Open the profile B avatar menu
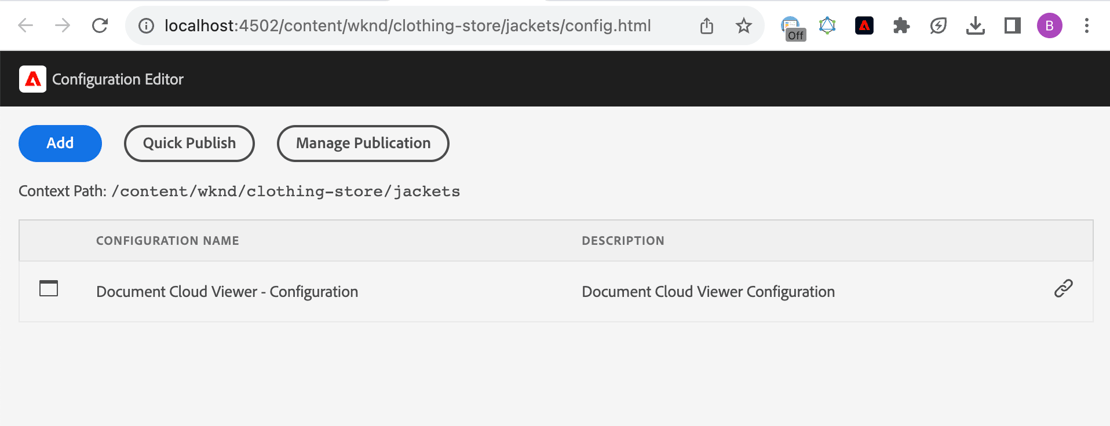Screen dimensions: 1110x426 click(1049, 26)
